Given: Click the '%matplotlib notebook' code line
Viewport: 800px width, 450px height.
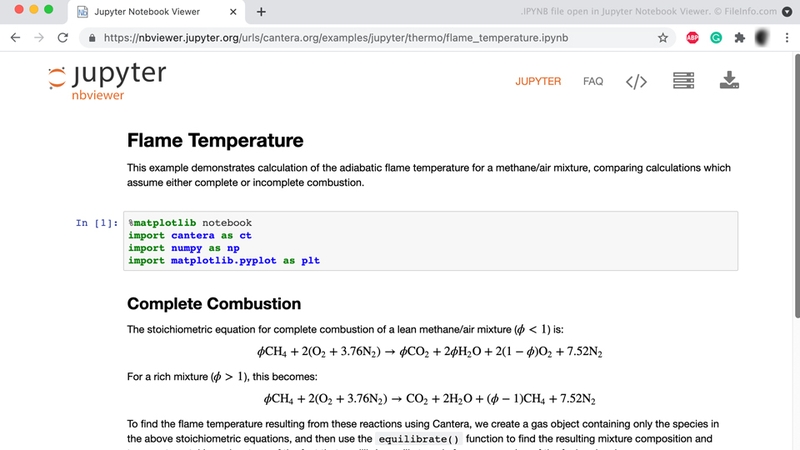Looking at the screenshot, I should point(190,223).
